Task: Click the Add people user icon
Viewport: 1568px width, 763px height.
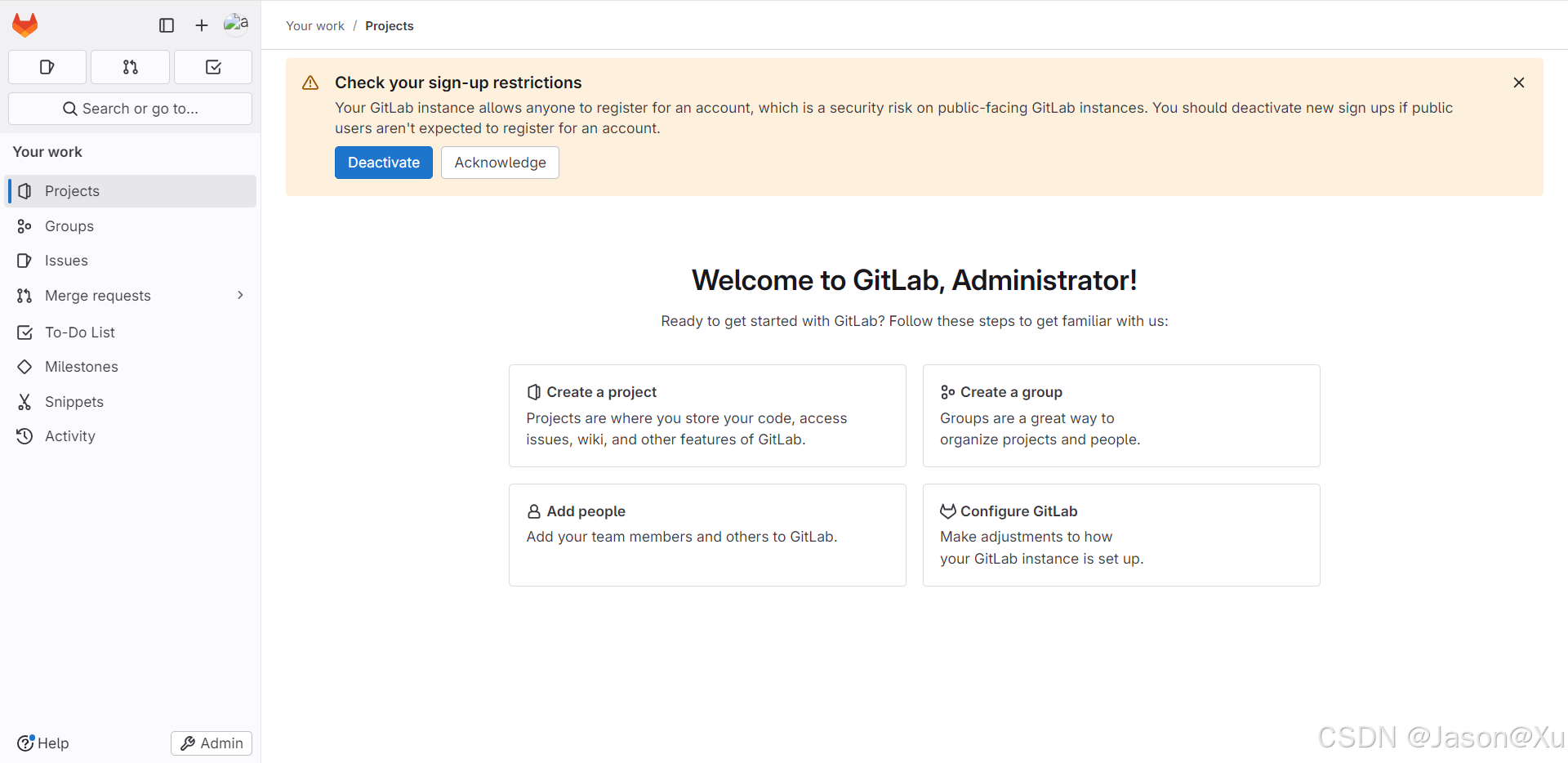Action: click(534, 511)
